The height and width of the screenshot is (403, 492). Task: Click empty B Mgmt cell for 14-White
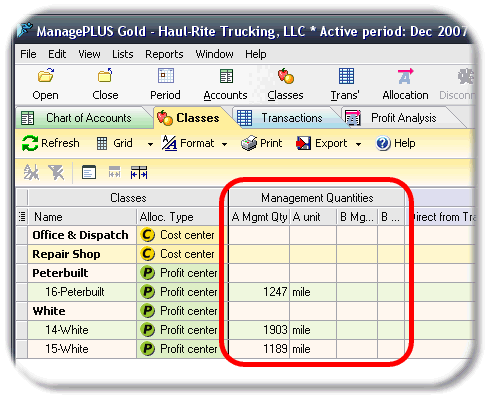pos(357,330)
